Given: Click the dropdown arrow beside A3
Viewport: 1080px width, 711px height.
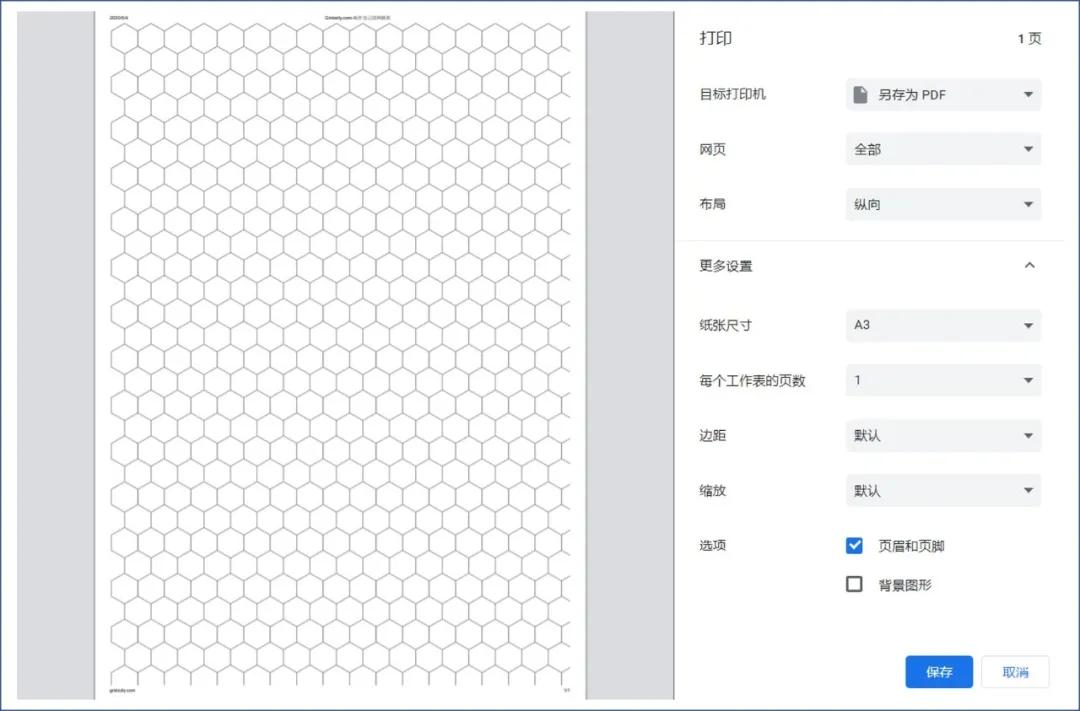Looking at the screenshot, I should pos(1028,325).
